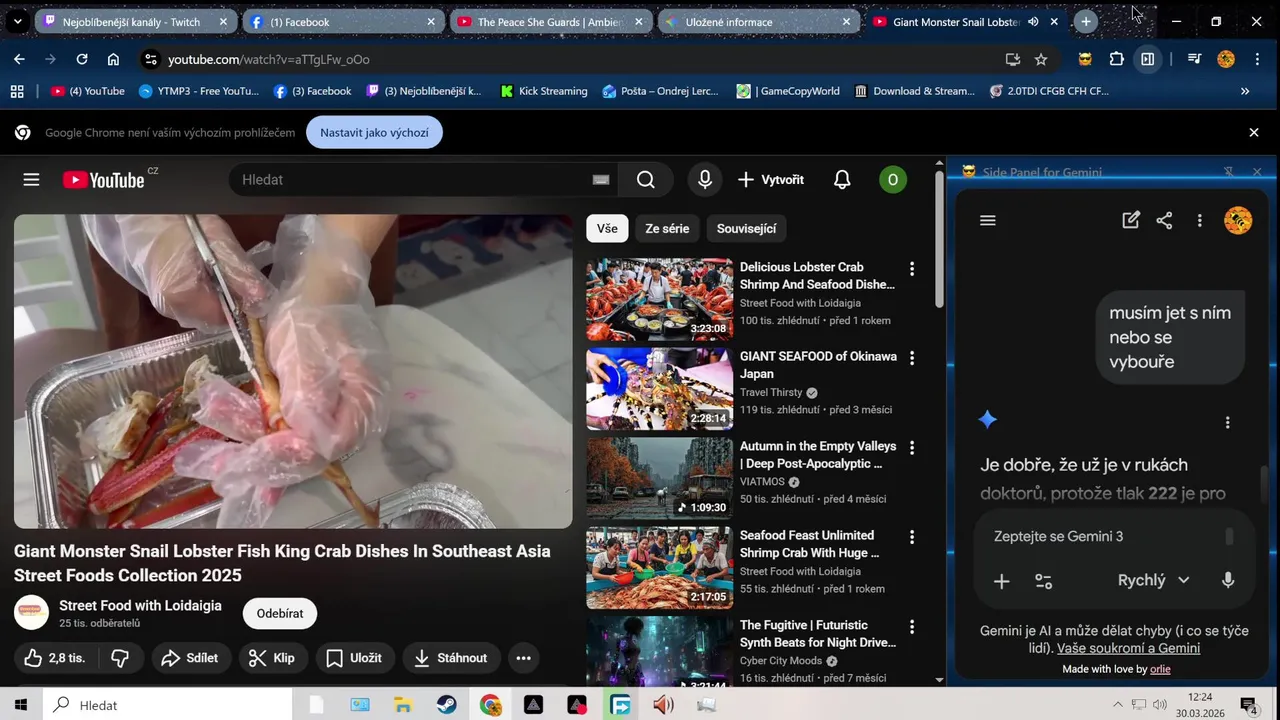Unpin the Side Panel for Gemini

point(1229,172)
